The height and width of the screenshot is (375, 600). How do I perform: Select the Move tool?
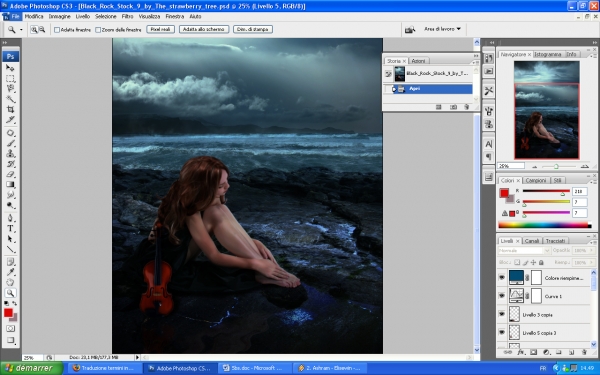pyautogui.click(x=10, y=68)
